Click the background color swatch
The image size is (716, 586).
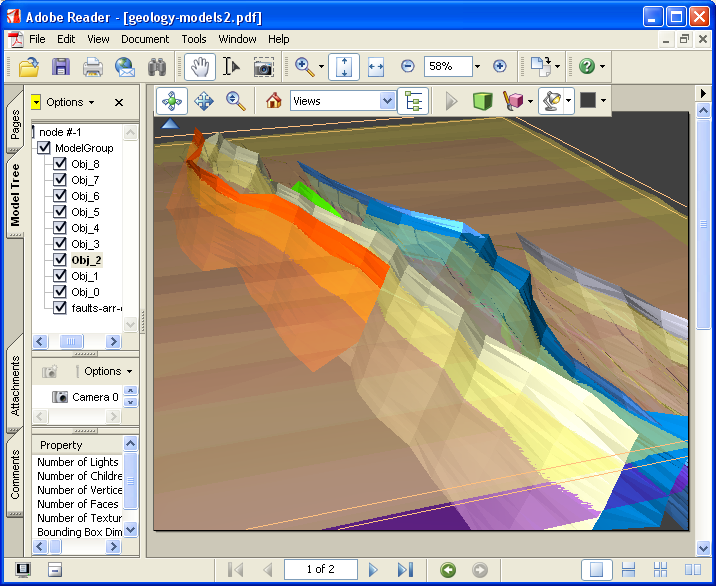point(588,101)
